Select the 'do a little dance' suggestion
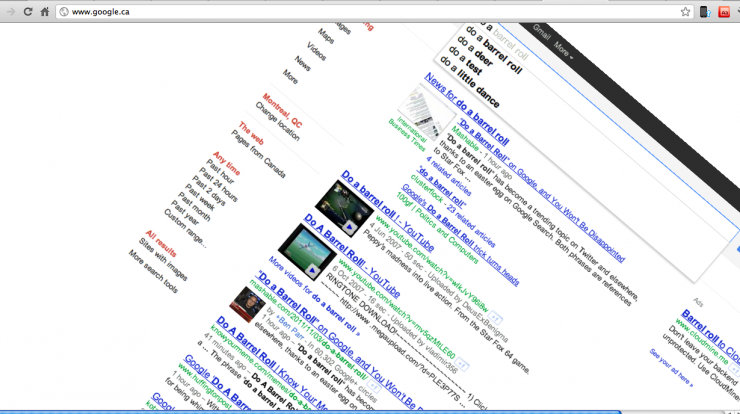This screenshot has width=740, height=414. pos(469,82)
